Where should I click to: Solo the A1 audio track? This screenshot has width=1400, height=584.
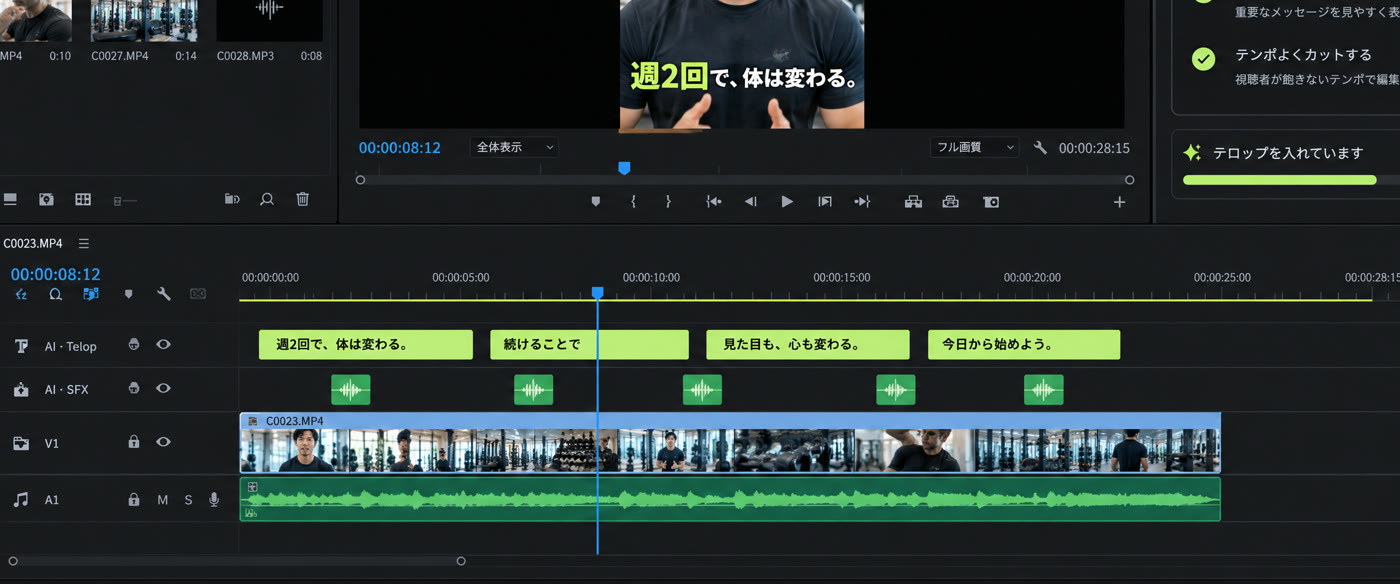click(x=188, y=499)
